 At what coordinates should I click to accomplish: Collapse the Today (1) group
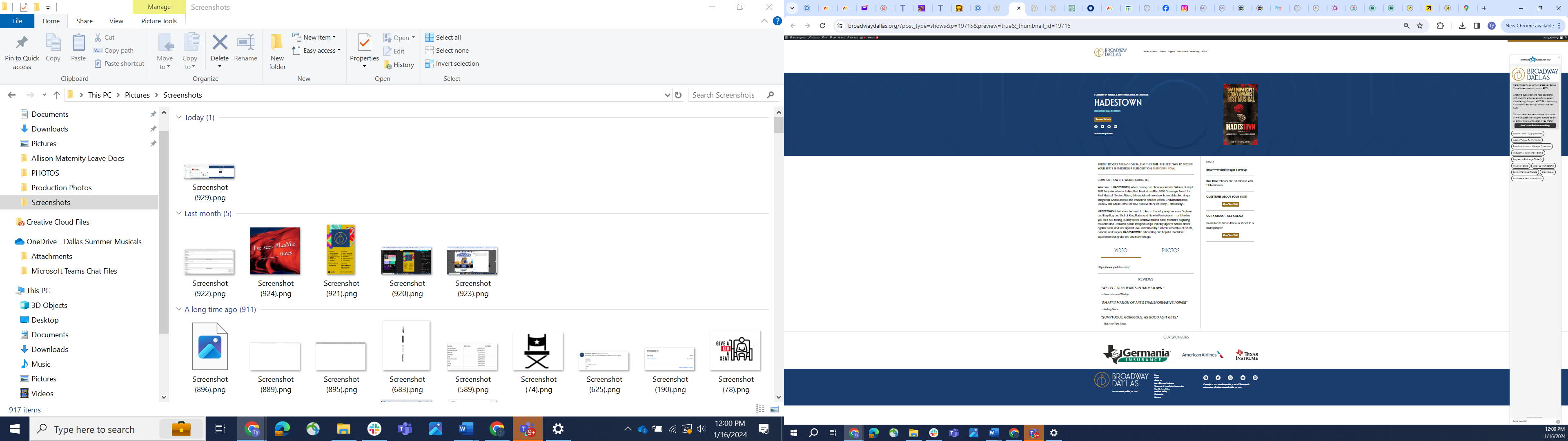[x=178, y=117]
